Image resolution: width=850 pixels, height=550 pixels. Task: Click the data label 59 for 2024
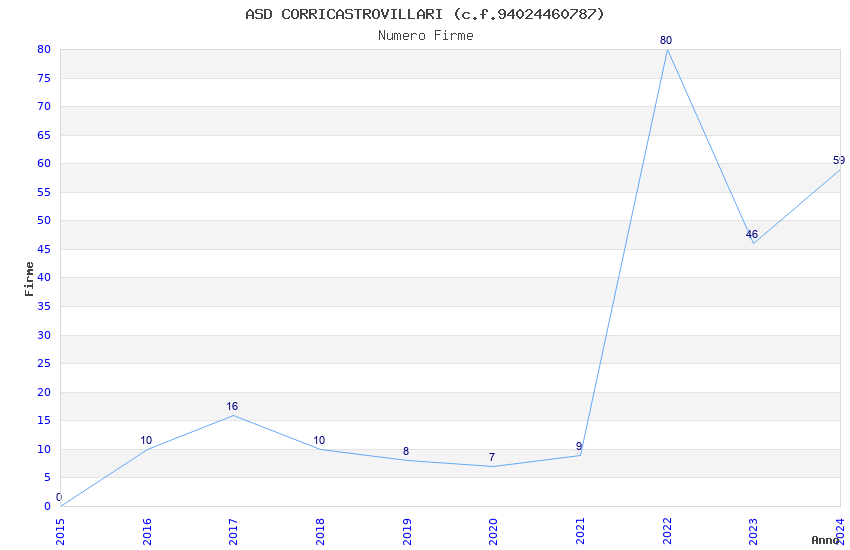pos(839,160)
